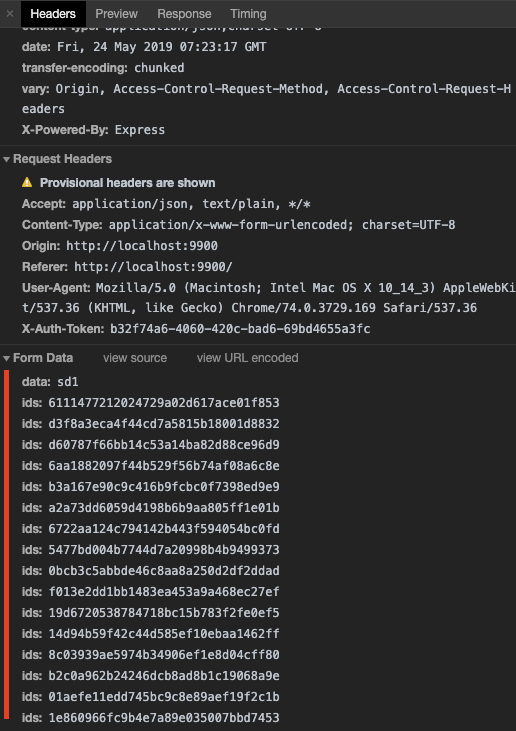This screenshot has width=516, height=731.
Task: Select id b2c0a962b24246dcb8ad8b1c19068a9e
Action: click(164, 676)
